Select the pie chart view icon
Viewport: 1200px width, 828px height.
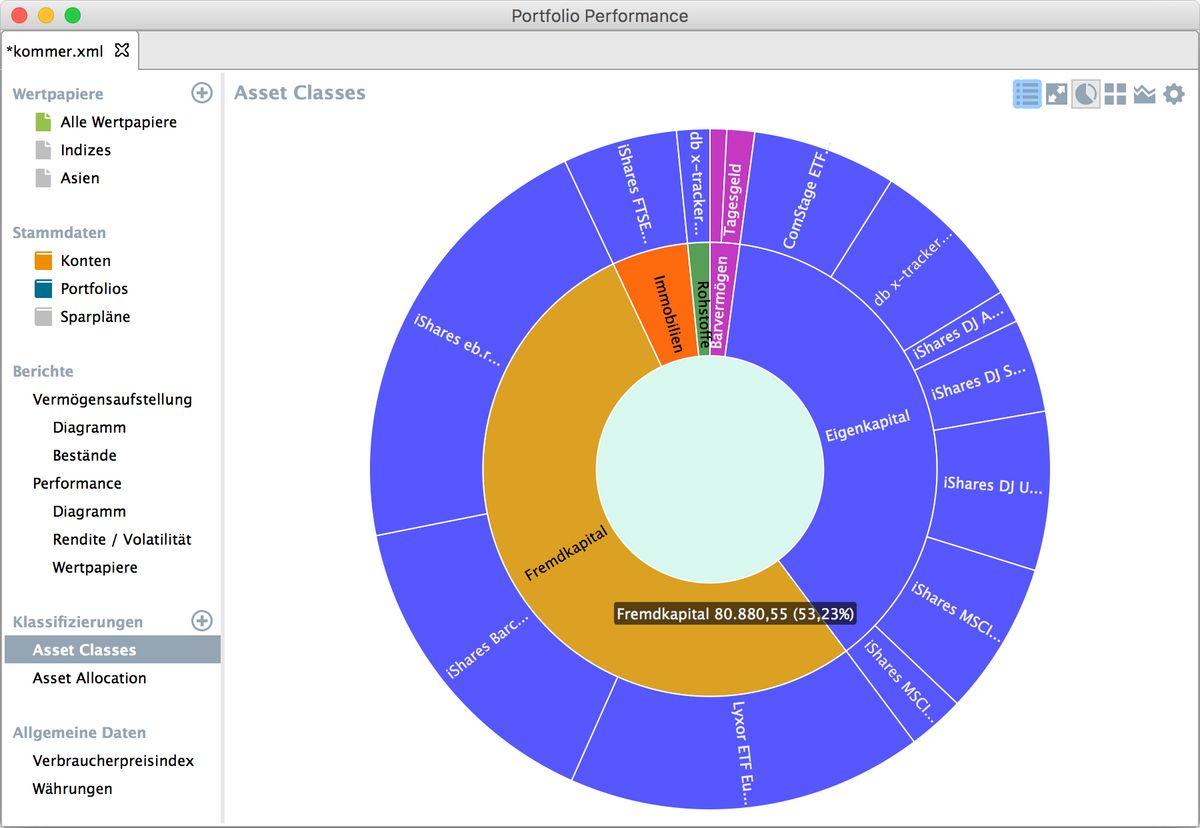coord(1085,95)
